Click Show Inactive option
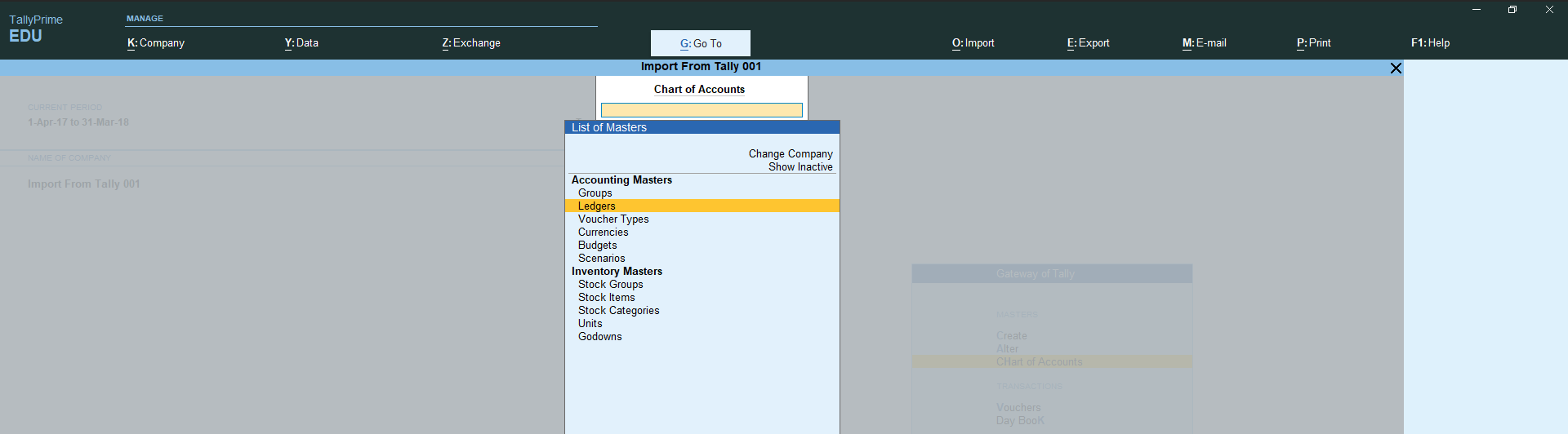Viewport: 1568px width, 434px height. (800, 166)
